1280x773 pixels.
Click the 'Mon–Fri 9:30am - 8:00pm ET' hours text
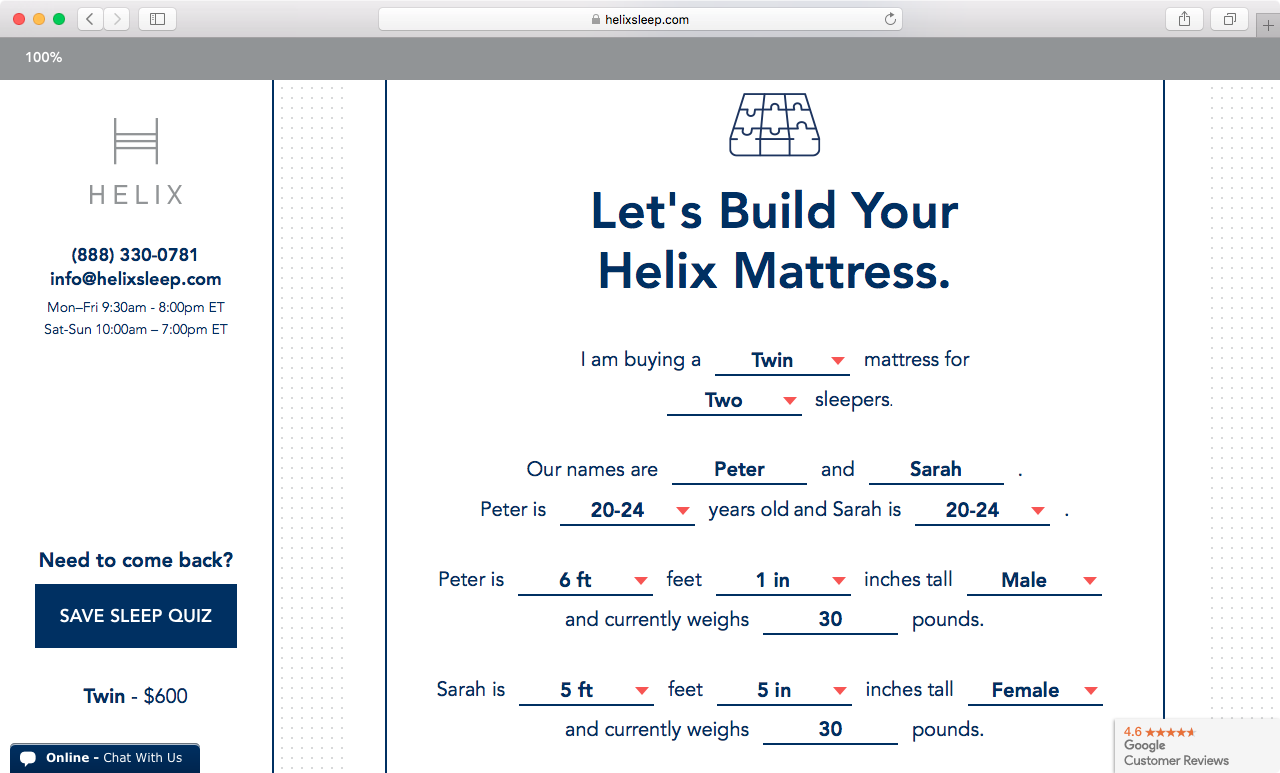click(x=136, y=308)
